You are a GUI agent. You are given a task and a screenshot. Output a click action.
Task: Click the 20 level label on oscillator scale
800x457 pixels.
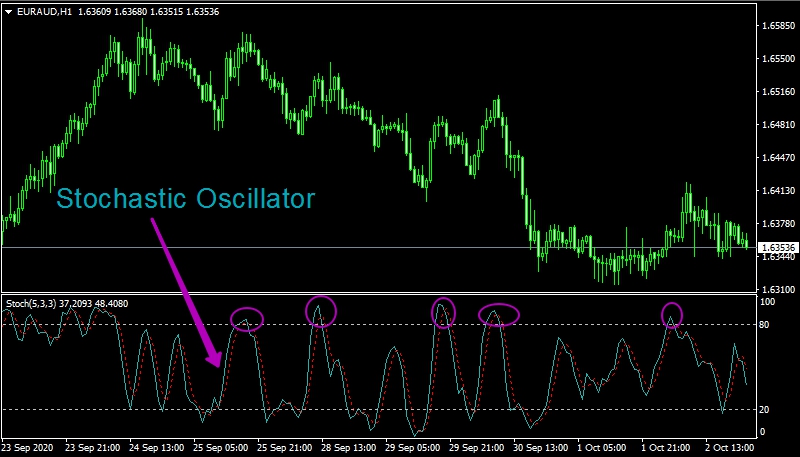[x=766, y=410]
